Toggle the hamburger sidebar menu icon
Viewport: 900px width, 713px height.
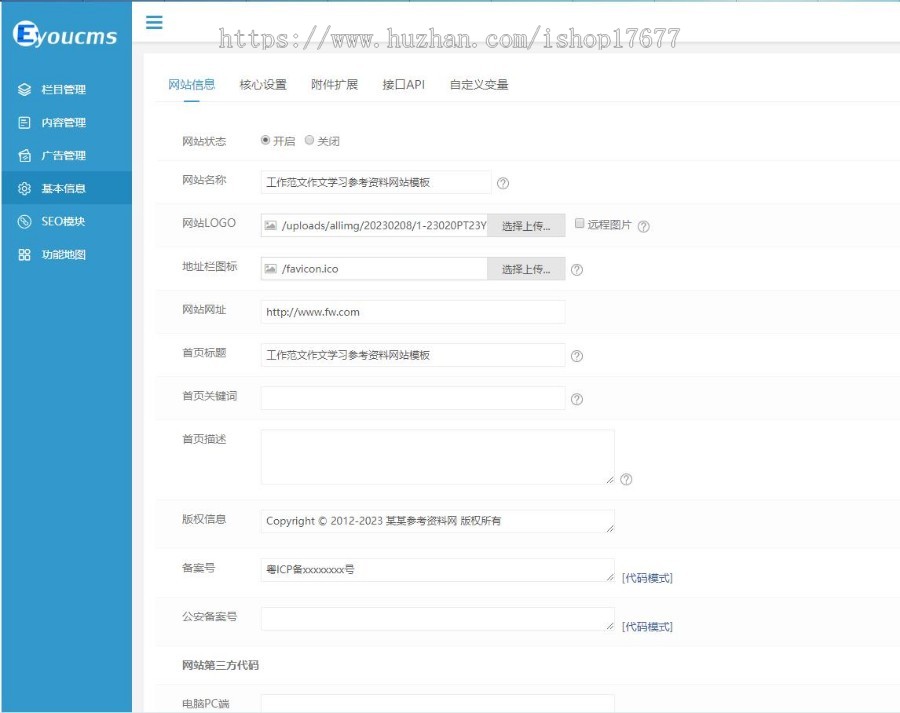[x=154, y=22]
